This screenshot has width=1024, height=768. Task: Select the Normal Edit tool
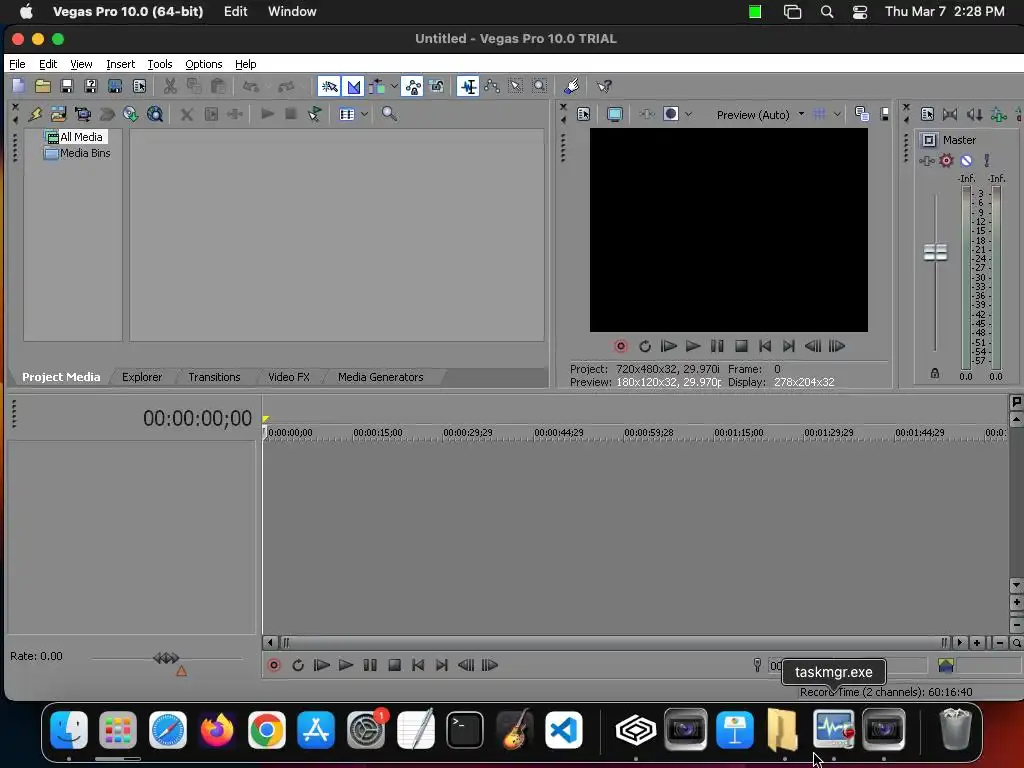468,86
